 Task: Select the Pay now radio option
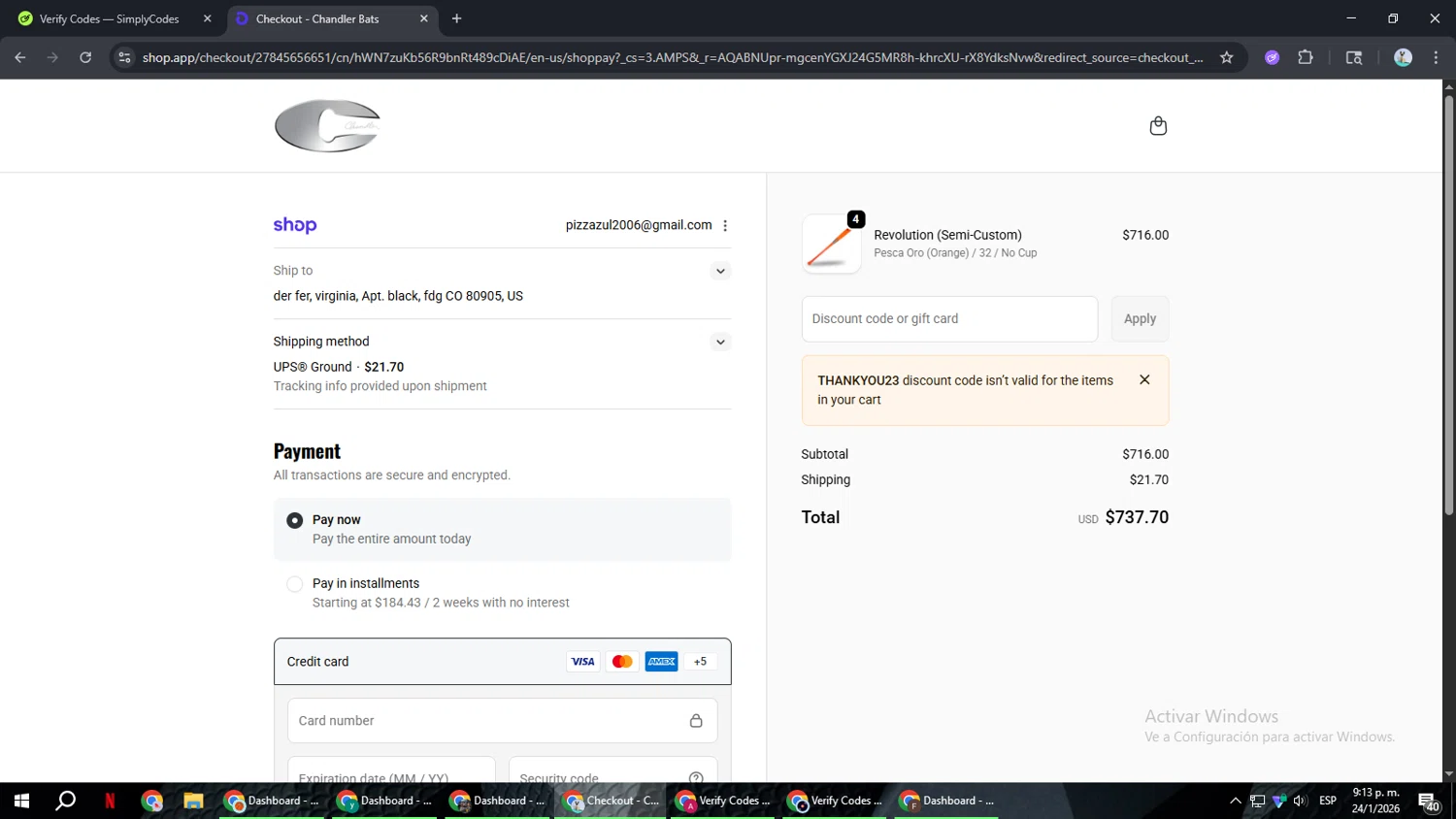click(x=295, y=521)
